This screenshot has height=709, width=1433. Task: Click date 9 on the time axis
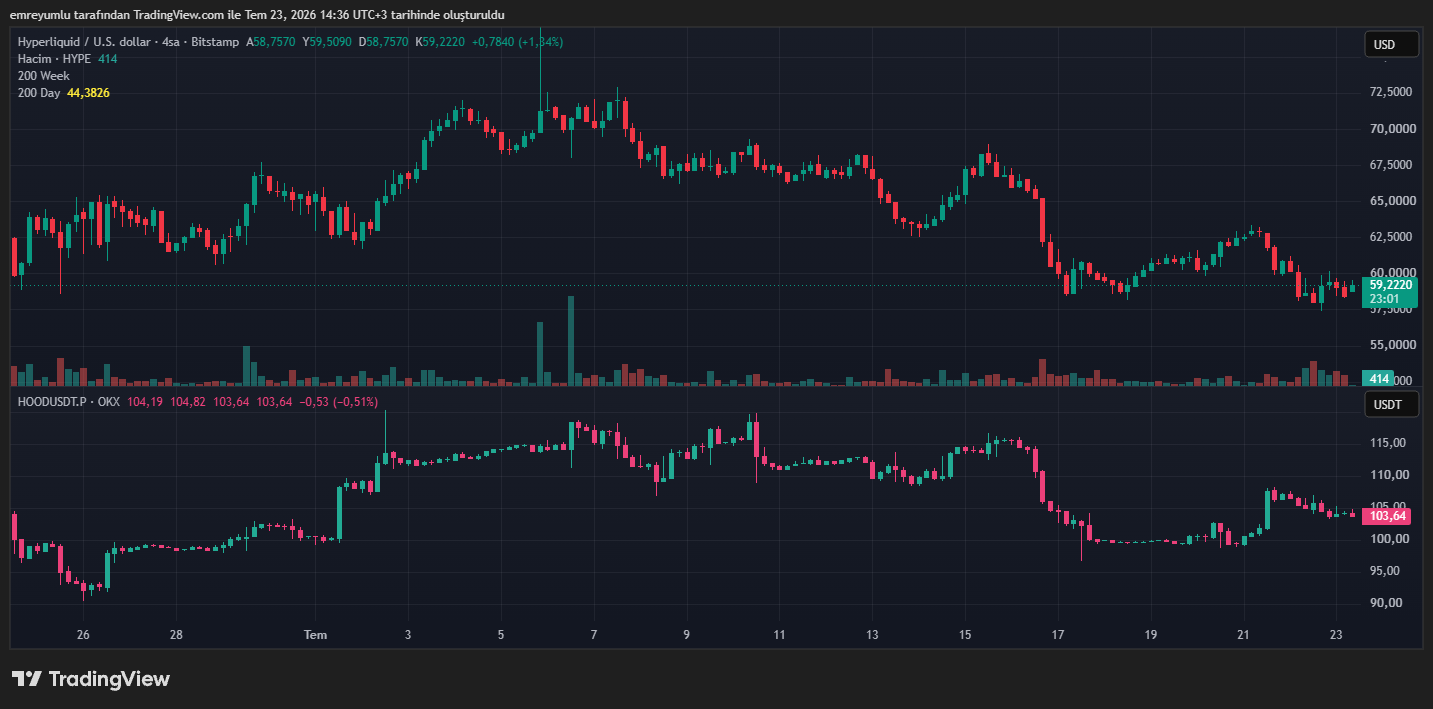click(686, 635)
